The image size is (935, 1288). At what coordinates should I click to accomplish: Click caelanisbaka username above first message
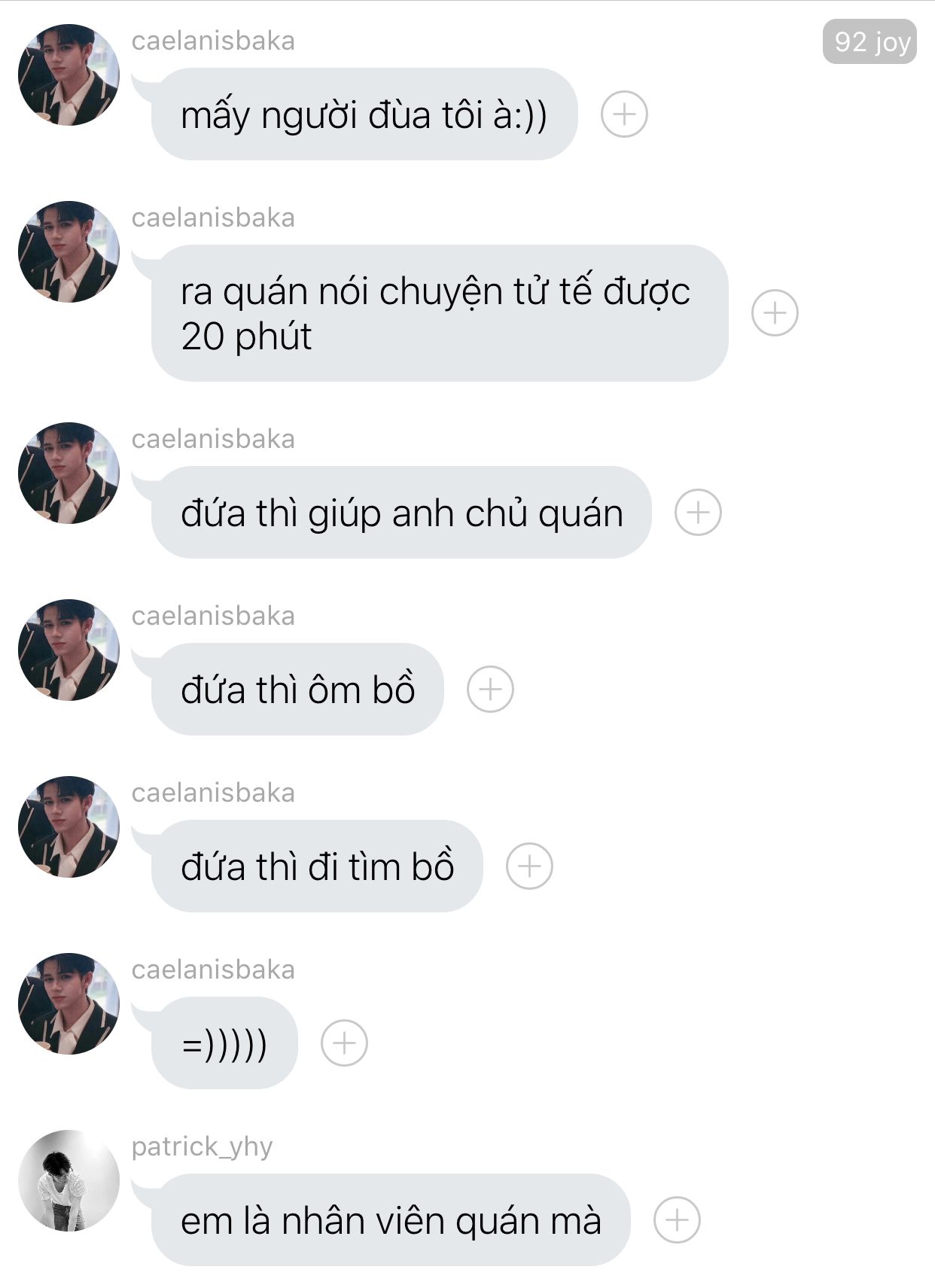coord(213,41)
